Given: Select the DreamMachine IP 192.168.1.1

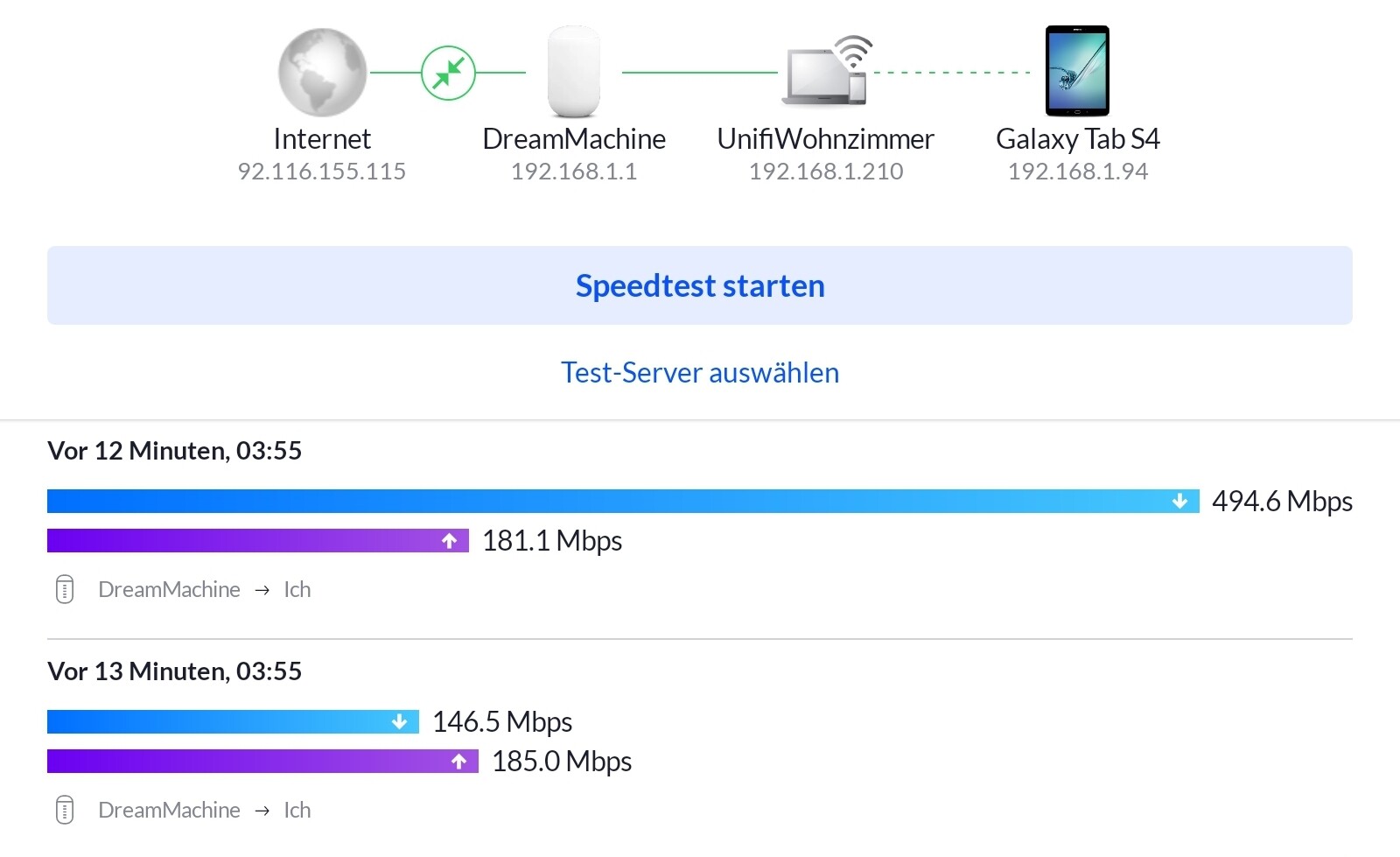Looking at the screenshot, I should pyautogui.click(x=574, y=172).
